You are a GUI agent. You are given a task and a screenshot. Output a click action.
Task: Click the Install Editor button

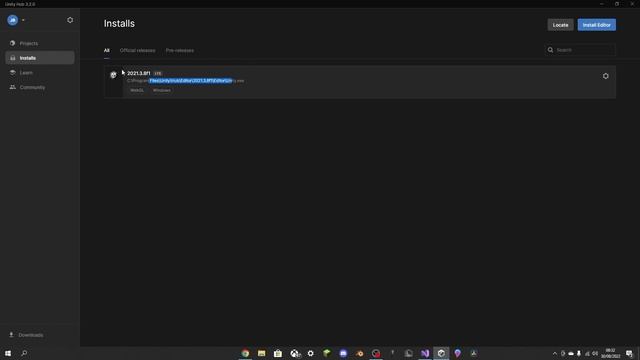[597, 25]
